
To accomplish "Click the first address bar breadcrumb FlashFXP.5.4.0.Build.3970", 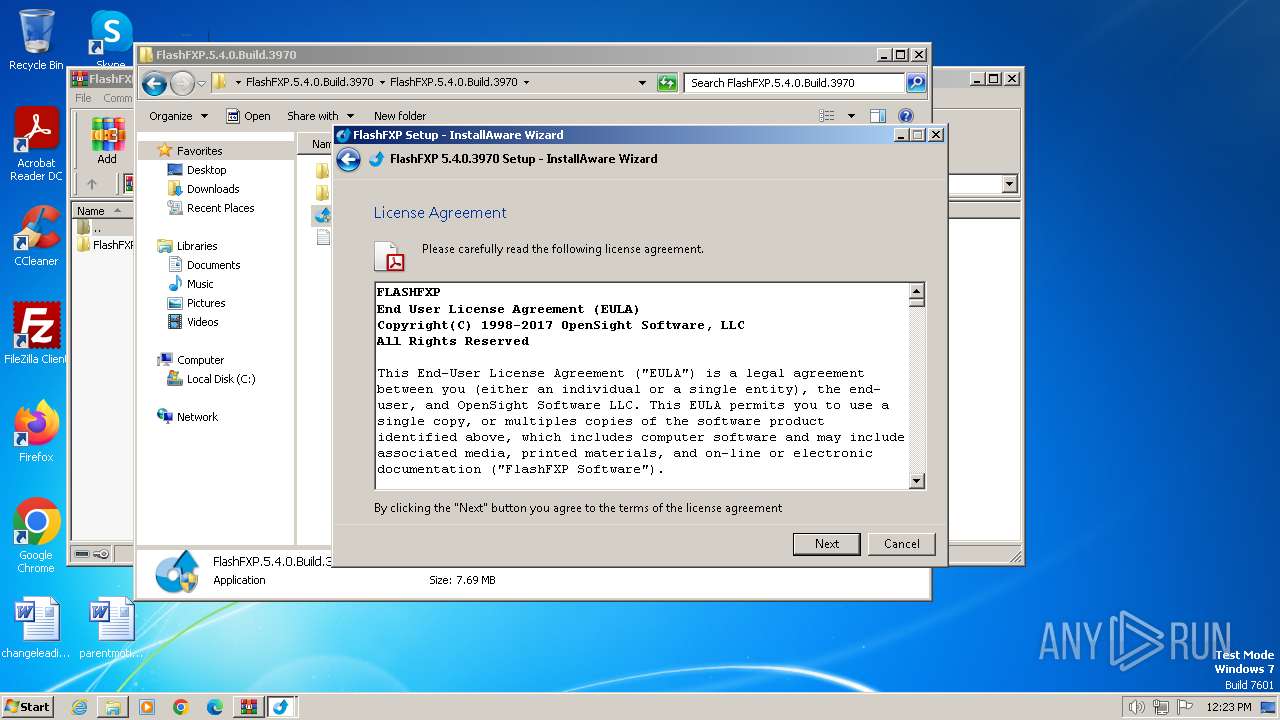I will 309,83.
